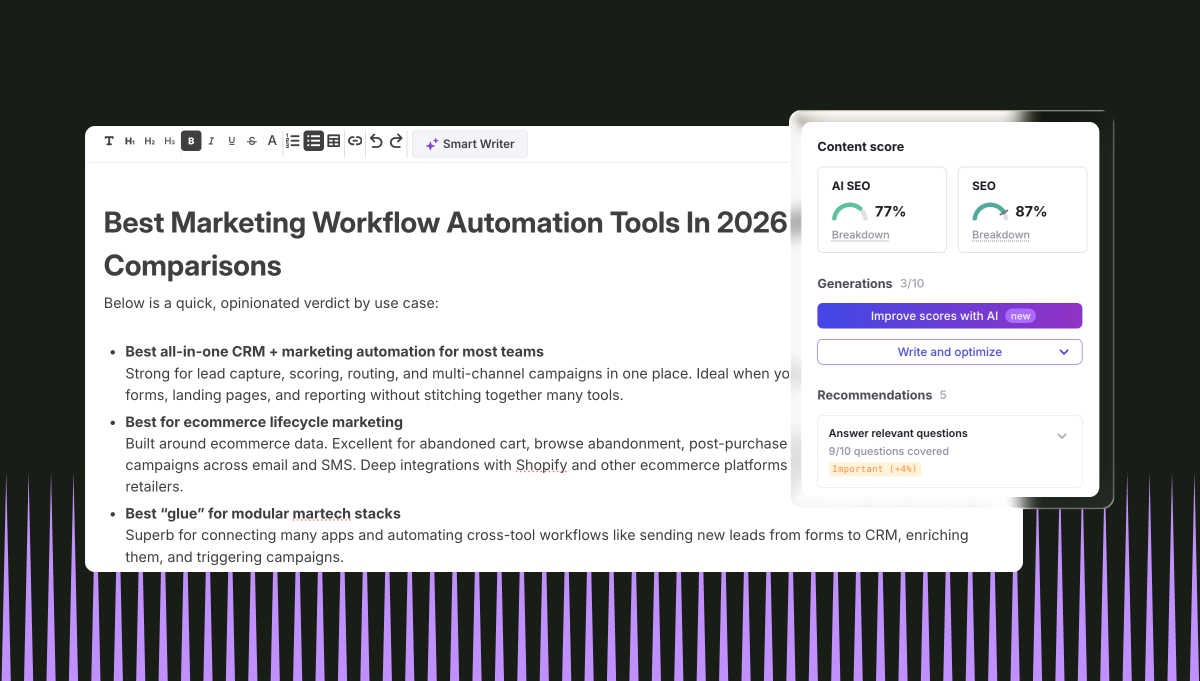This screenshot has height=681, width=1200.
Task: Click Improve scores with AI
Action: point(950,316)
